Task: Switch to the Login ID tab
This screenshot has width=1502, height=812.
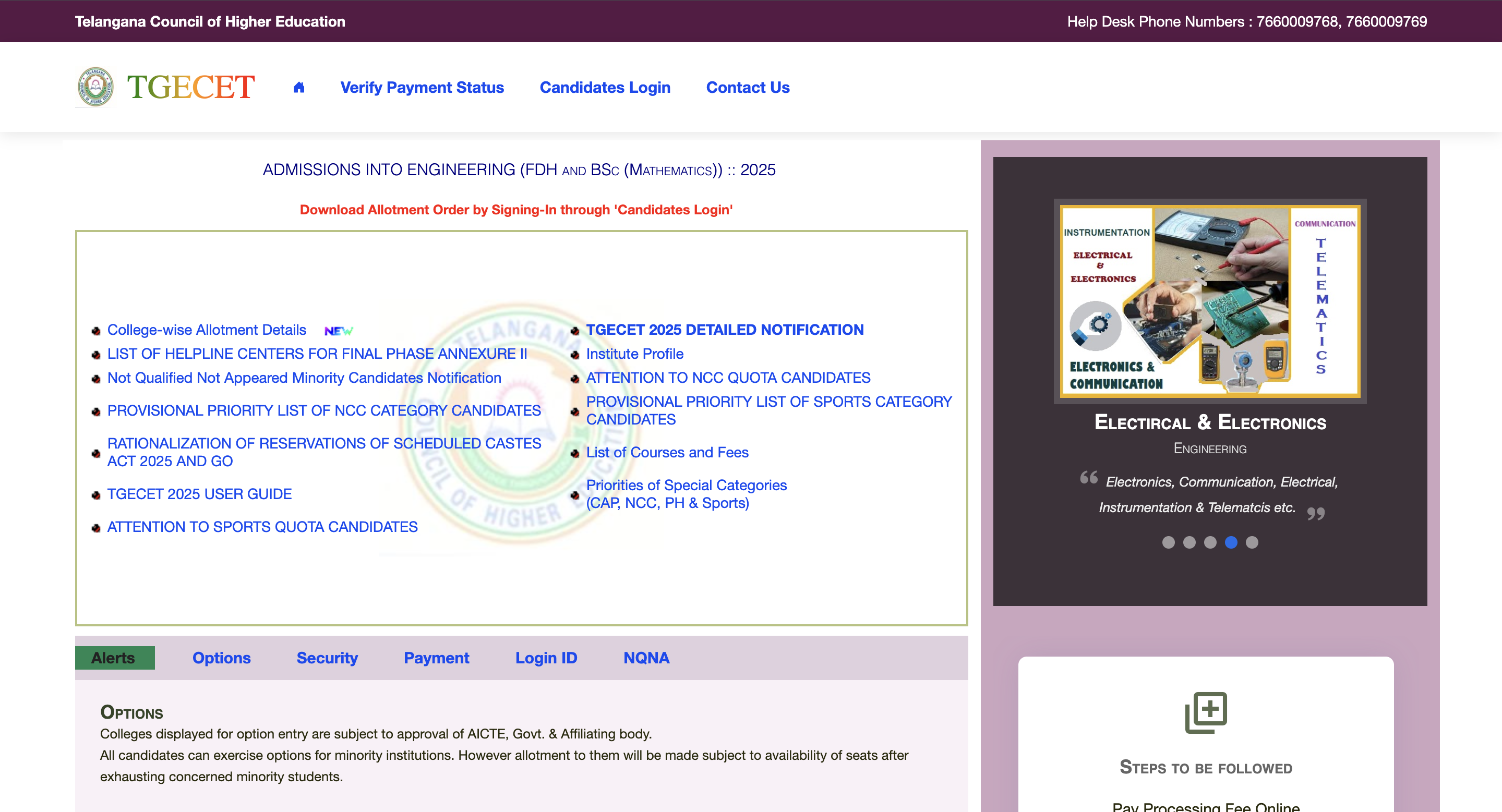Action: pyautogui.click(x=546, y=658)
